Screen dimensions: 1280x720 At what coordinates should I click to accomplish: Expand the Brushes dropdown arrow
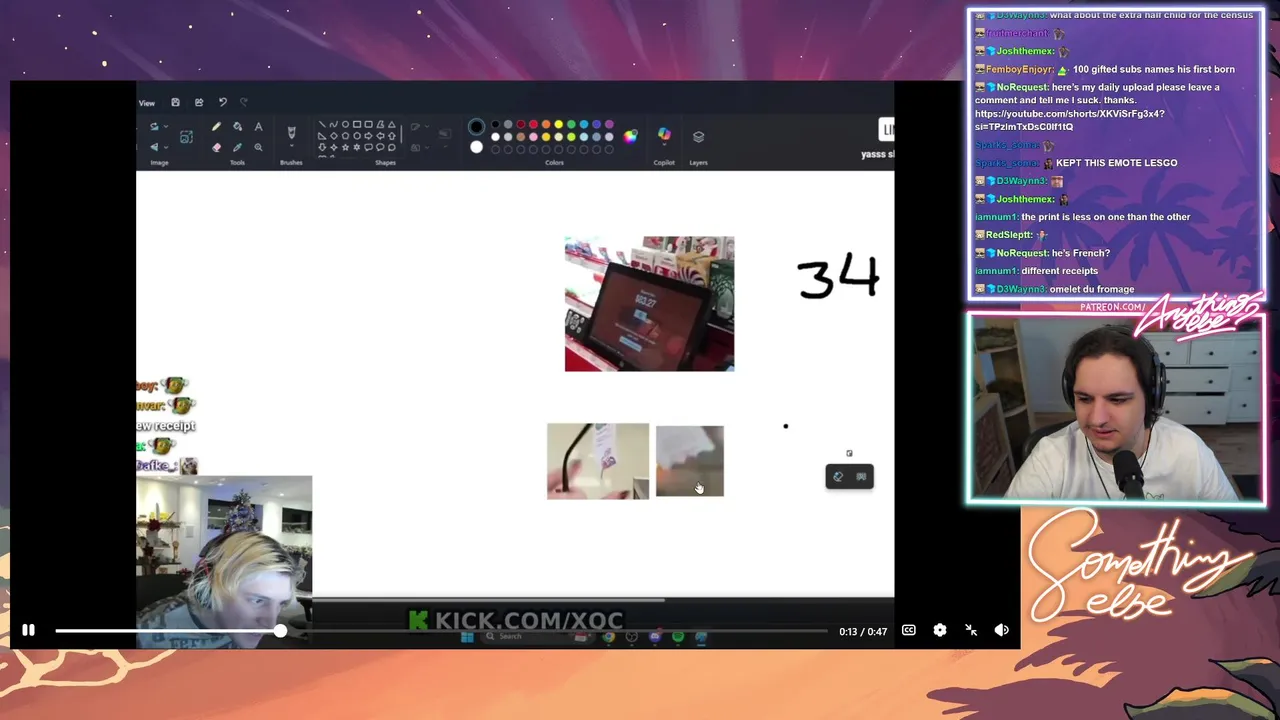291,146
